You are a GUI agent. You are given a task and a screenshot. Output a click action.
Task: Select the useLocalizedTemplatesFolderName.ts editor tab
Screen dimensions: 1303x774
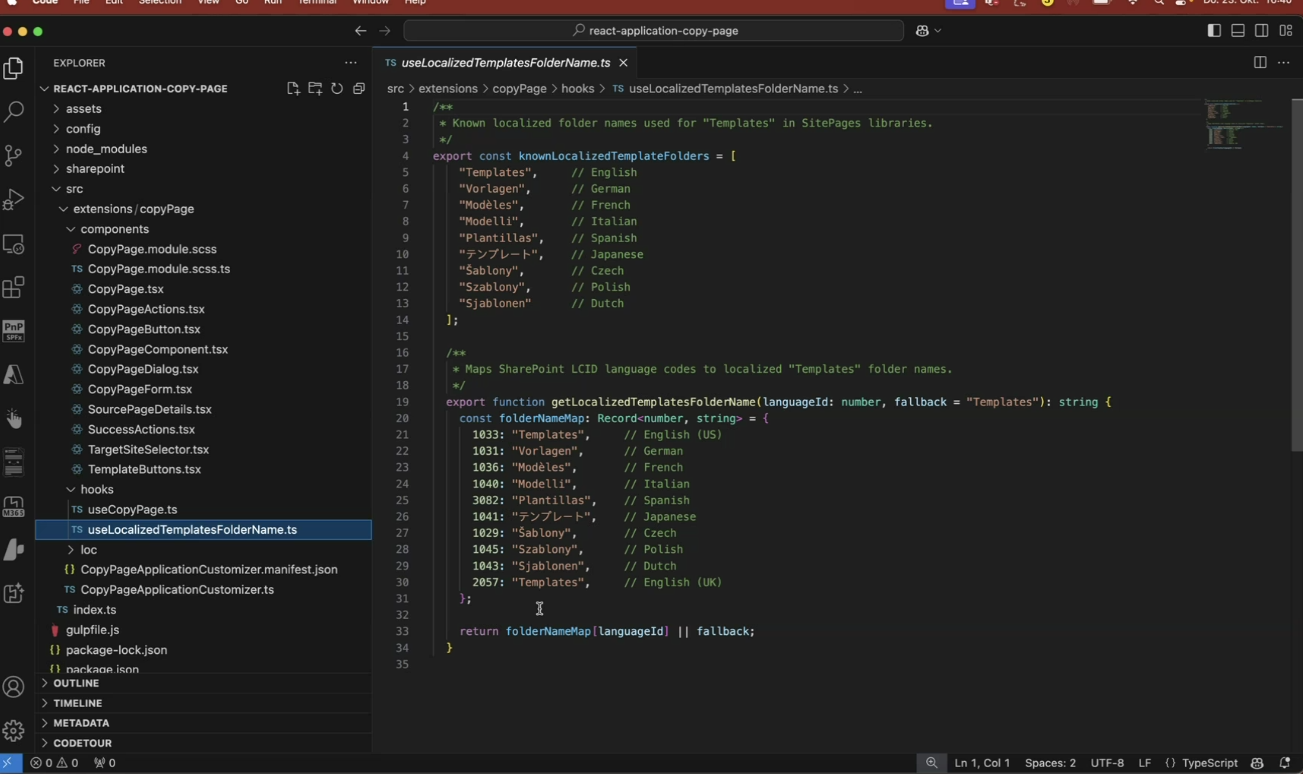click(505, 63)
